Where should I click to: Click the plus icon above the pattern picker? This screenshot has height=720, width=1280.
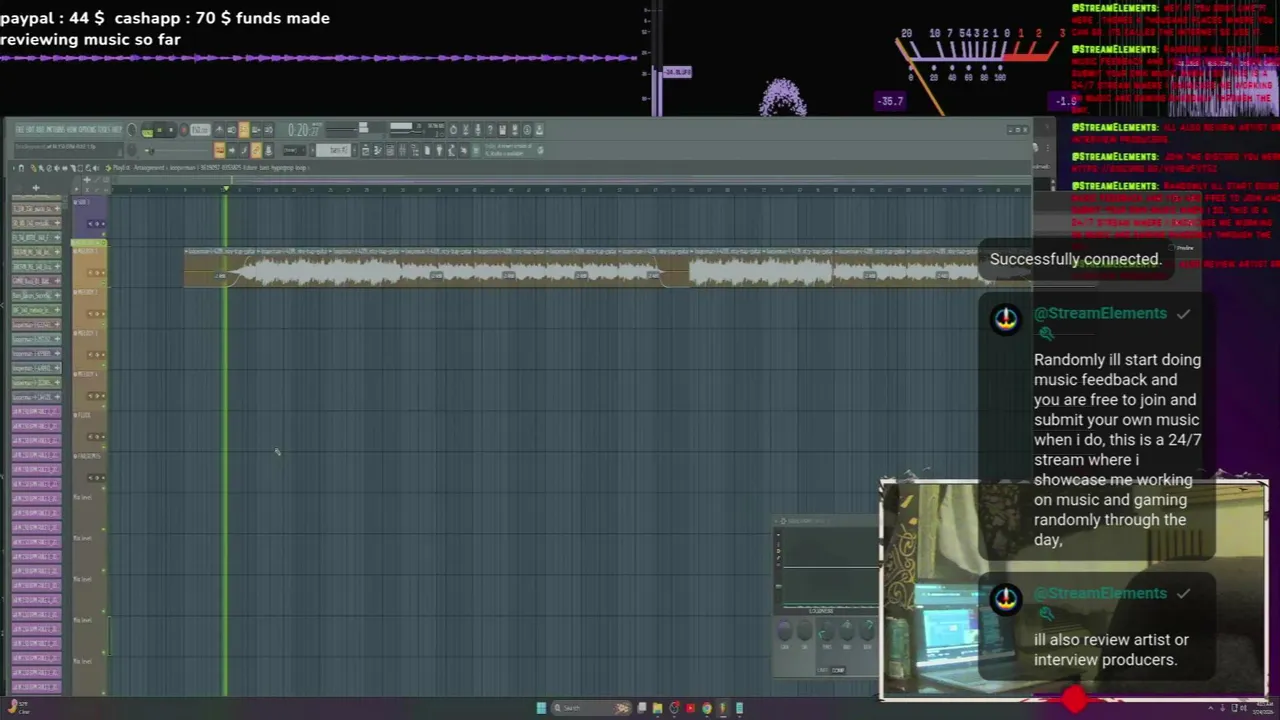point(36,188)
